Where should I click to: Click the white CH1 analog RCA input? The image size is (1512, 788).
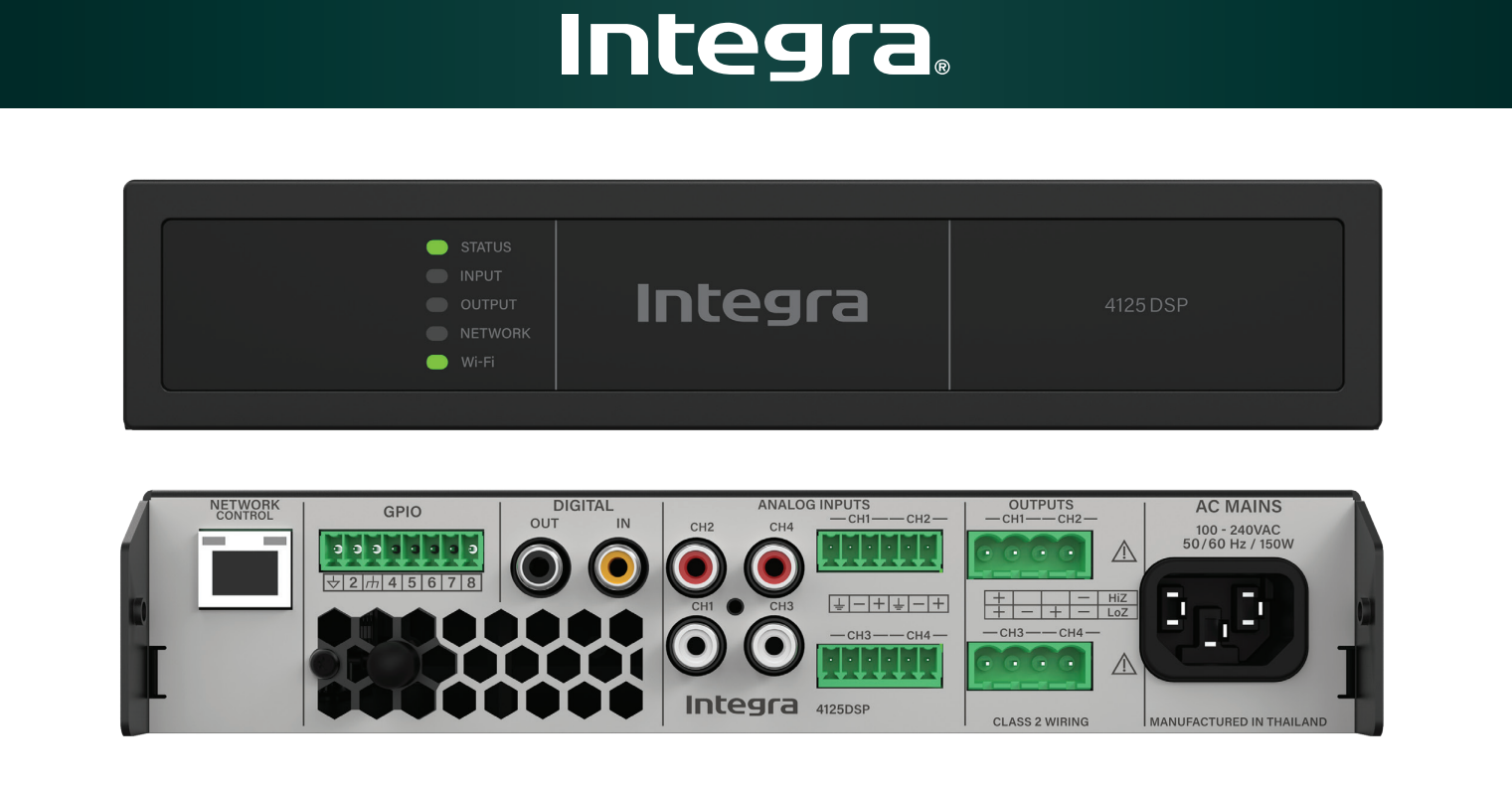point(696,647)
